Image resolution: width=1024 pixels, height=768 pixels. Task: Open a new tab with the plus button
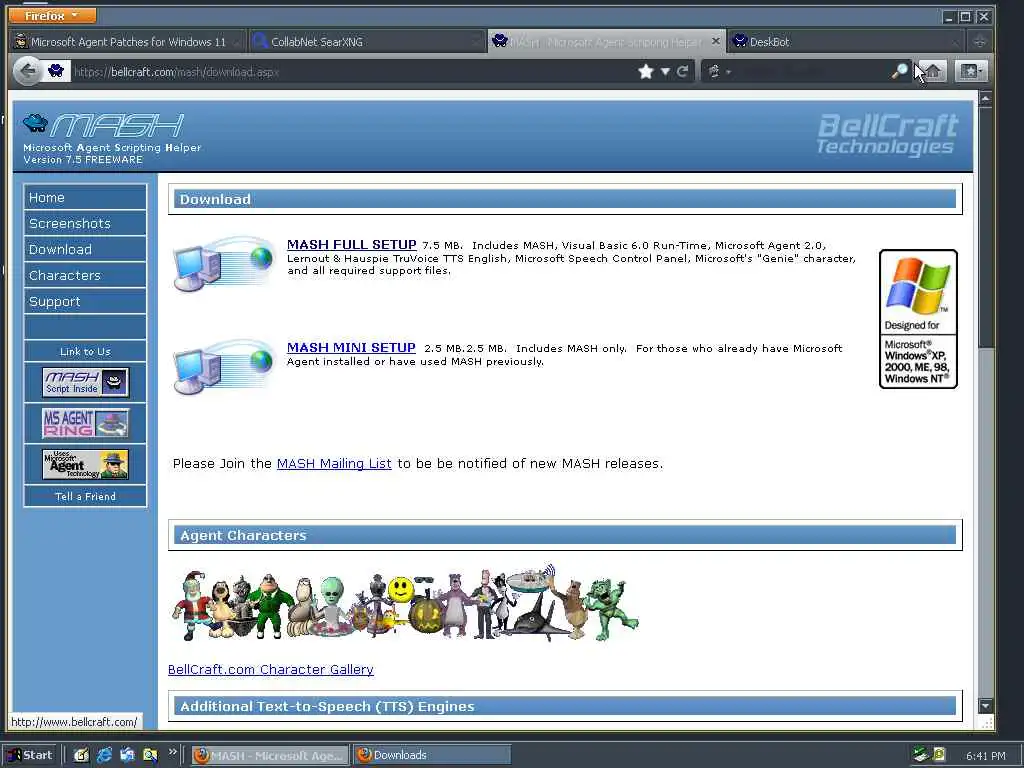(x=979, y=42)
